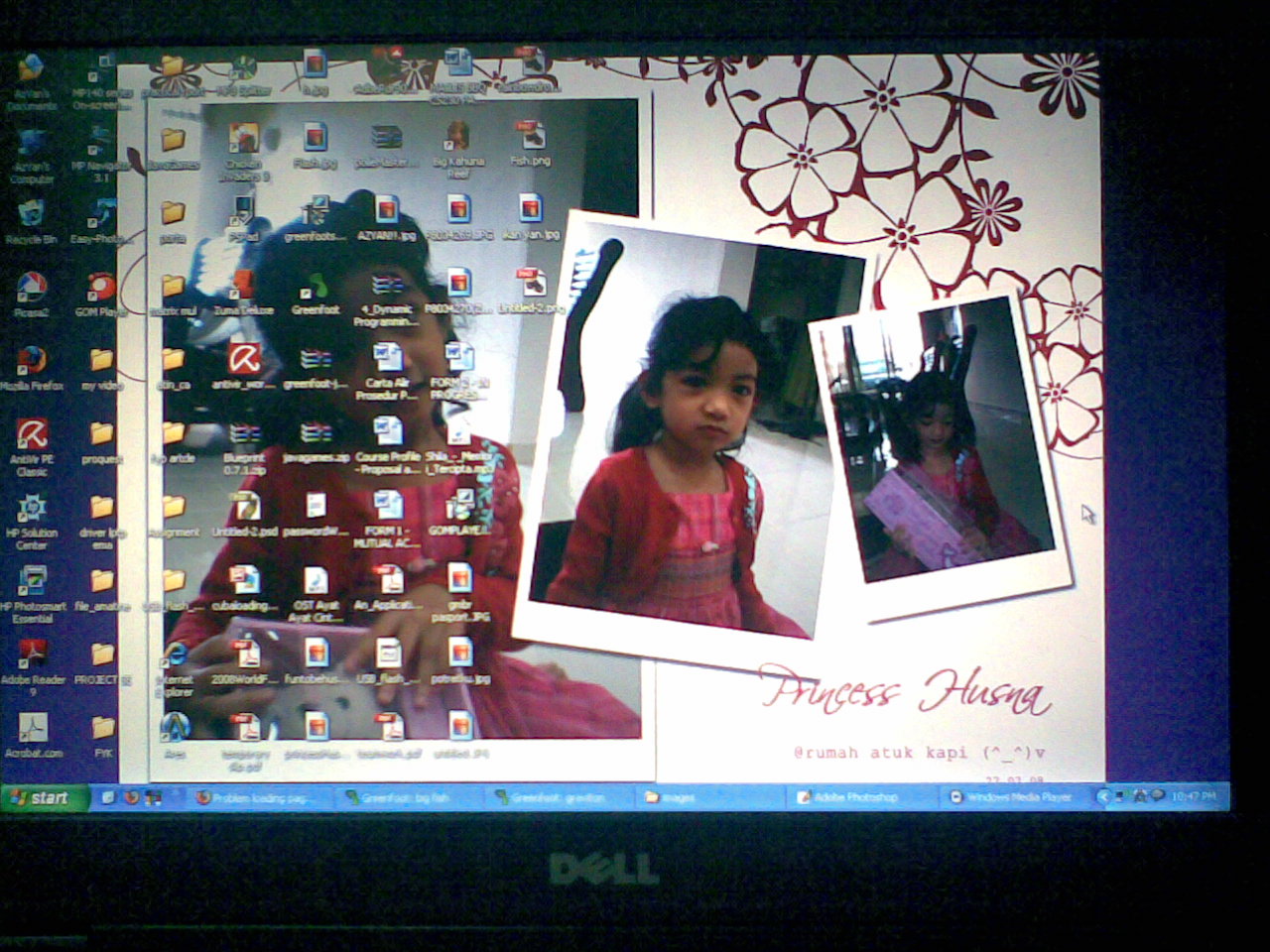The height and width of the screenshot is (952, 1270).
Task: Select the proquest folder icon
Action: (x=101, y=442)
